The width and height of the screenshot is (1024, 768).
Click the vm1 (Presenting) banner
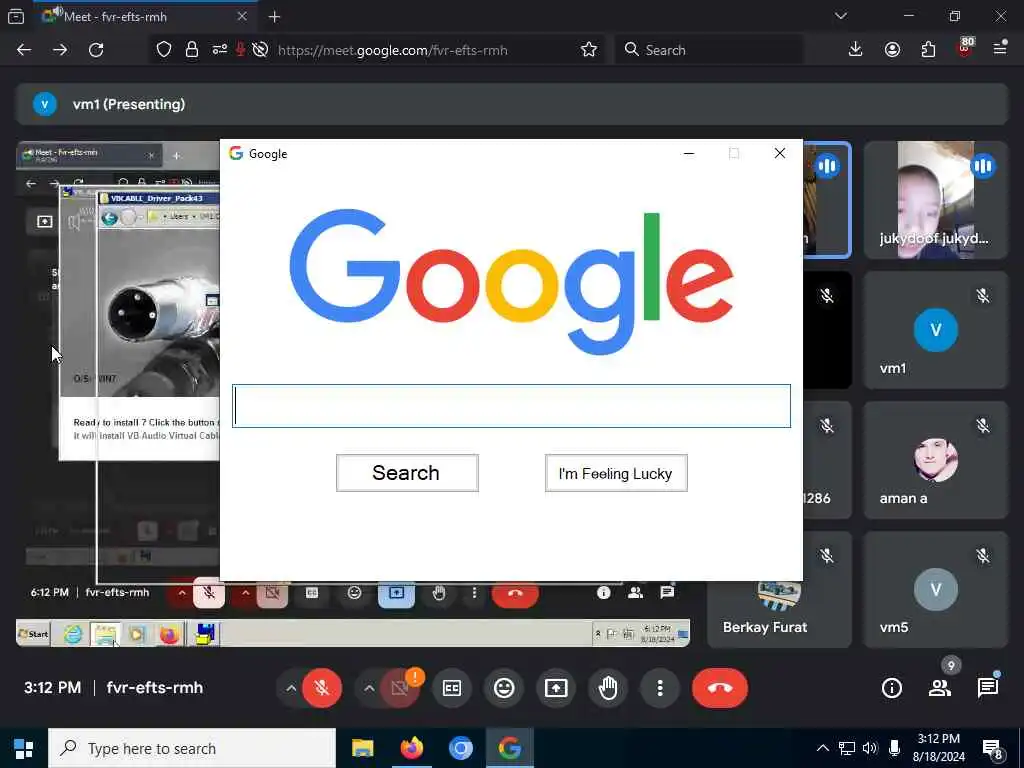(512, 104)
